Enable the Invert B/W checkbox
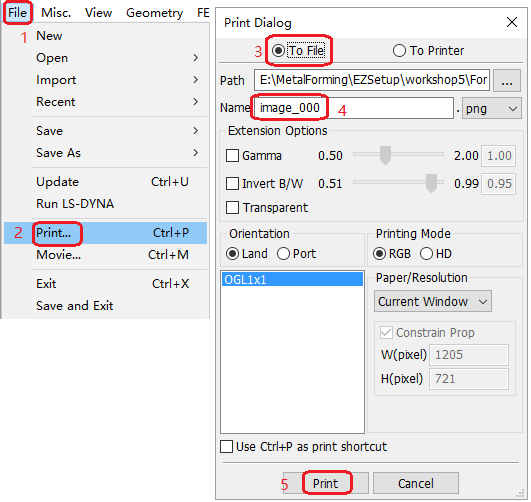This screenshot has width=531, height=502. [x=232, y=184]
